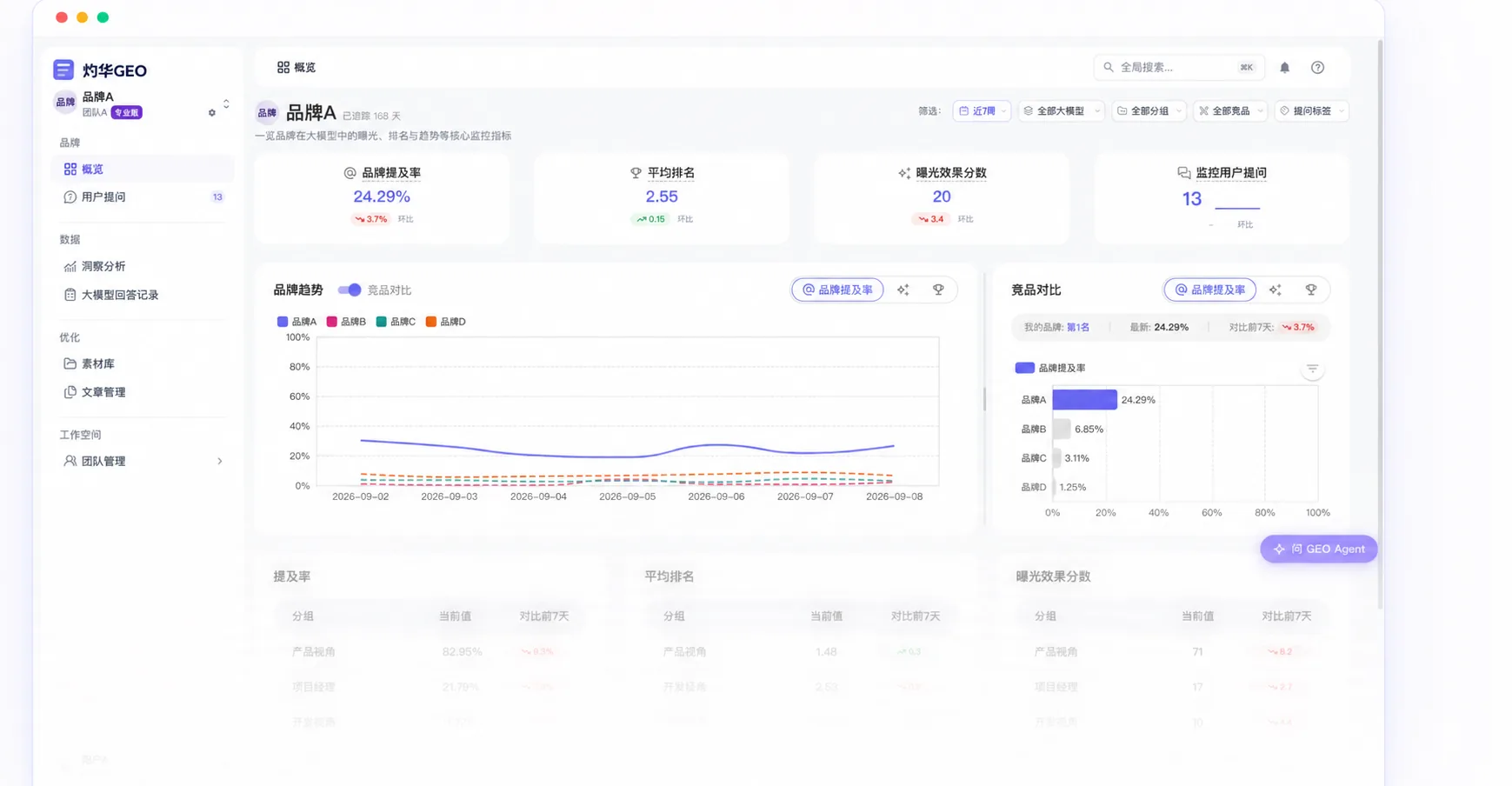Expand the 团队管理 sidebar chevron
Image resolution: width=1512 pixels, height=786 pixels.
(x=219, y=462)
